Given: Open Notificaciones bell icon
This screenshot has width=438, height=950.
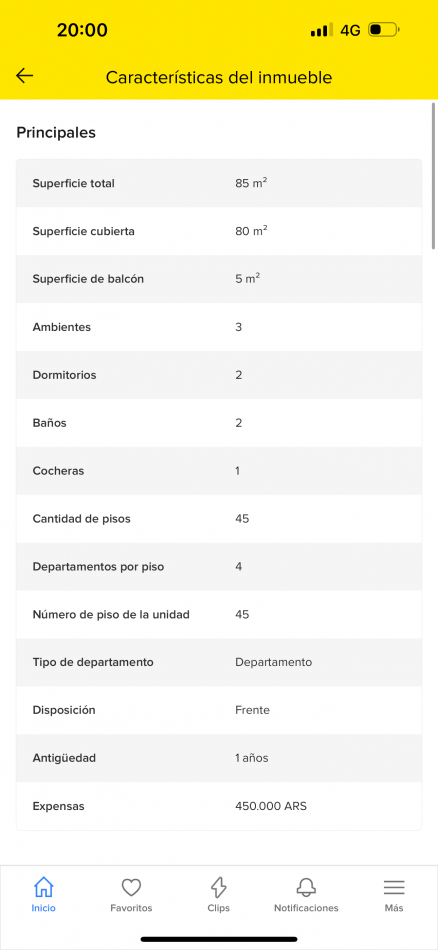Looking at the screenshot, I should pyautogui.click(x=306, y=888).
